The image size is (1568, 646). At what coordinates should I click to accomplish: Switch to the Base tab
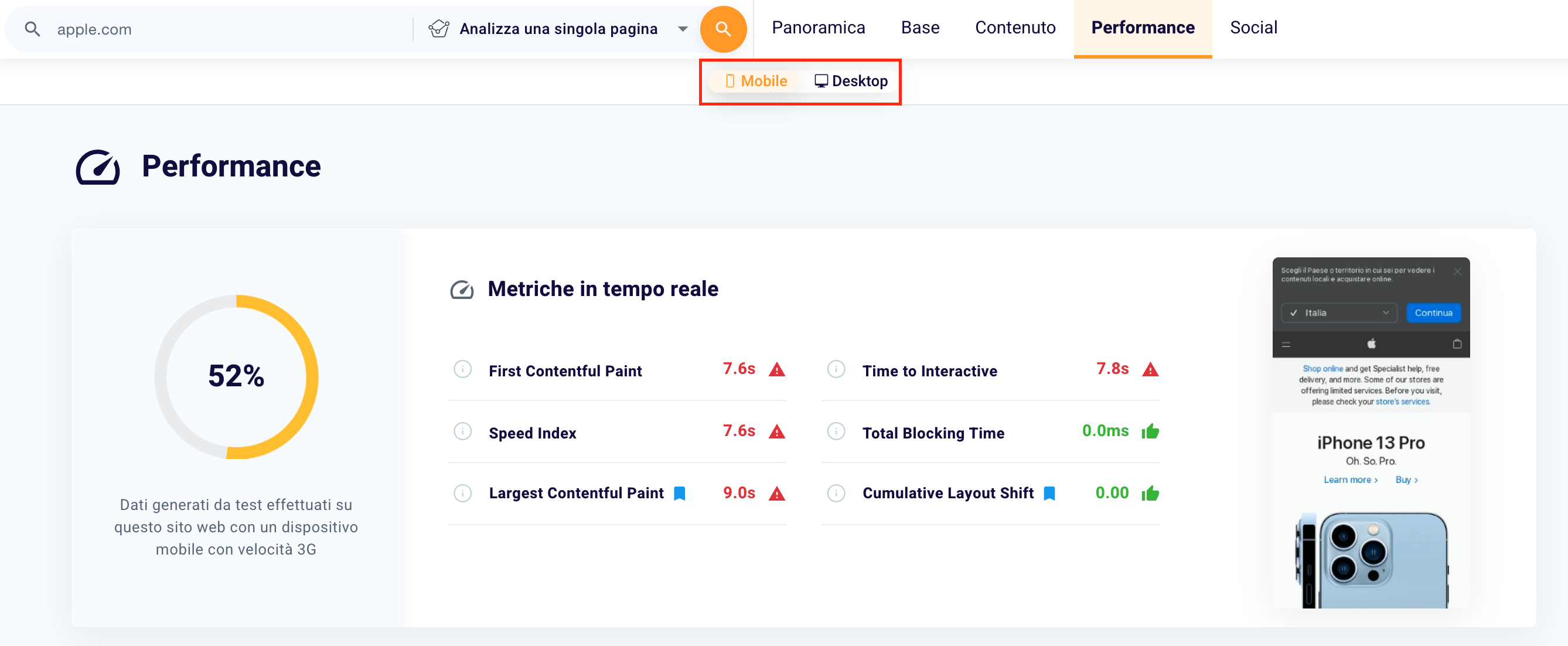pyautogui.click(x=920, y=28)
